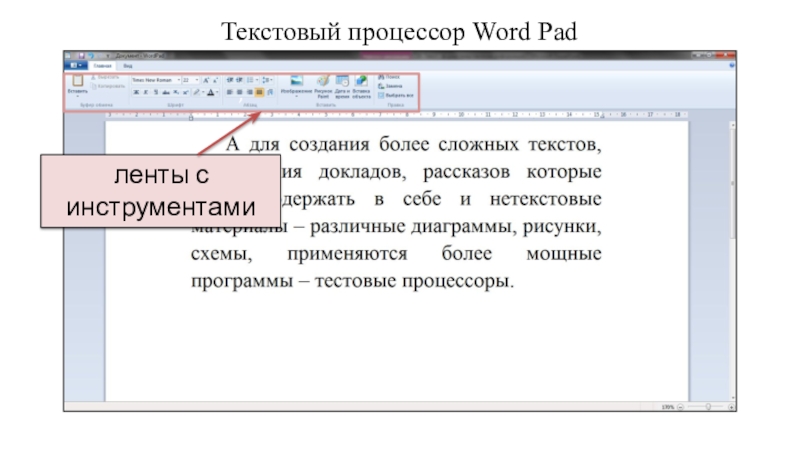The width and height of the screenshot is (800, 450).
Task: Apply italic (К) formatting
Action: pyautogui.click(x=146, y=92)
